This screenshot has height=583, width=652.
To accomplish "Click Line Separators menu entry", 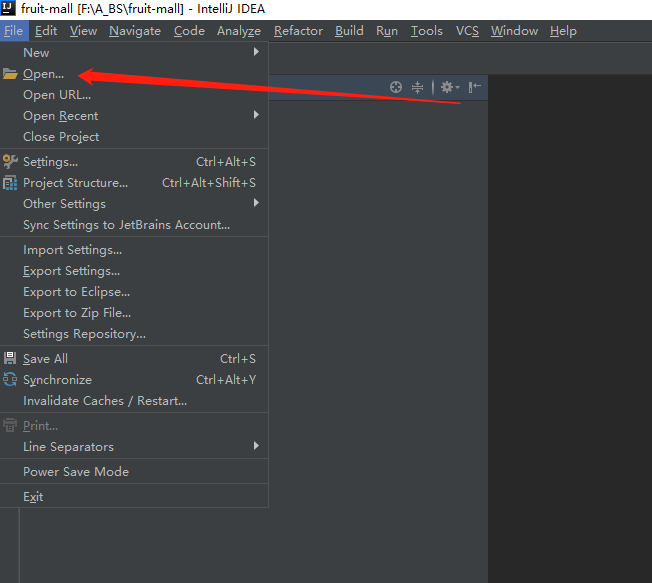I will pyautogui.click(x=134, y=447).
